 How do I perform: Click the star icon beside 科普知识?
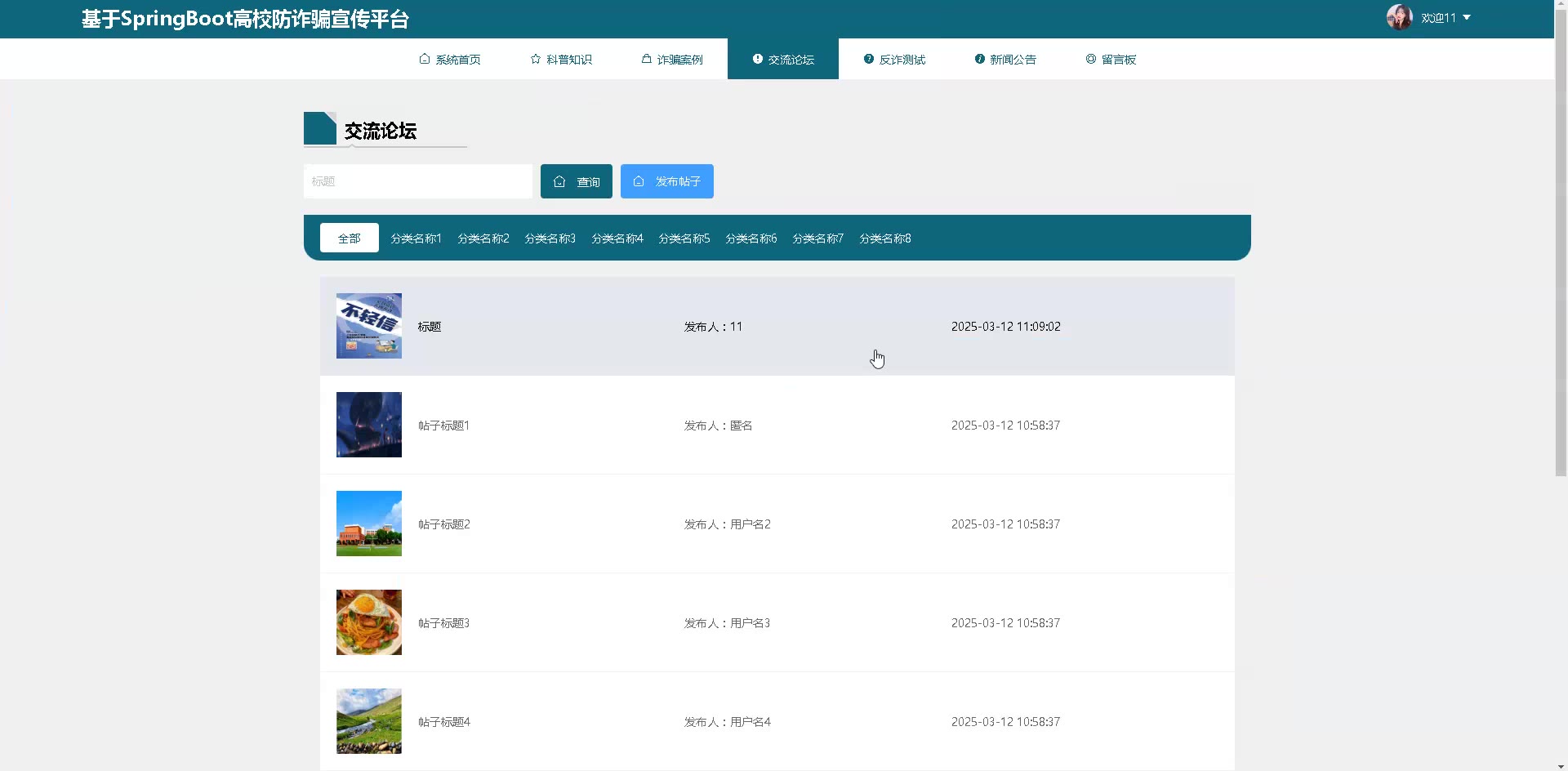[536, 59]
